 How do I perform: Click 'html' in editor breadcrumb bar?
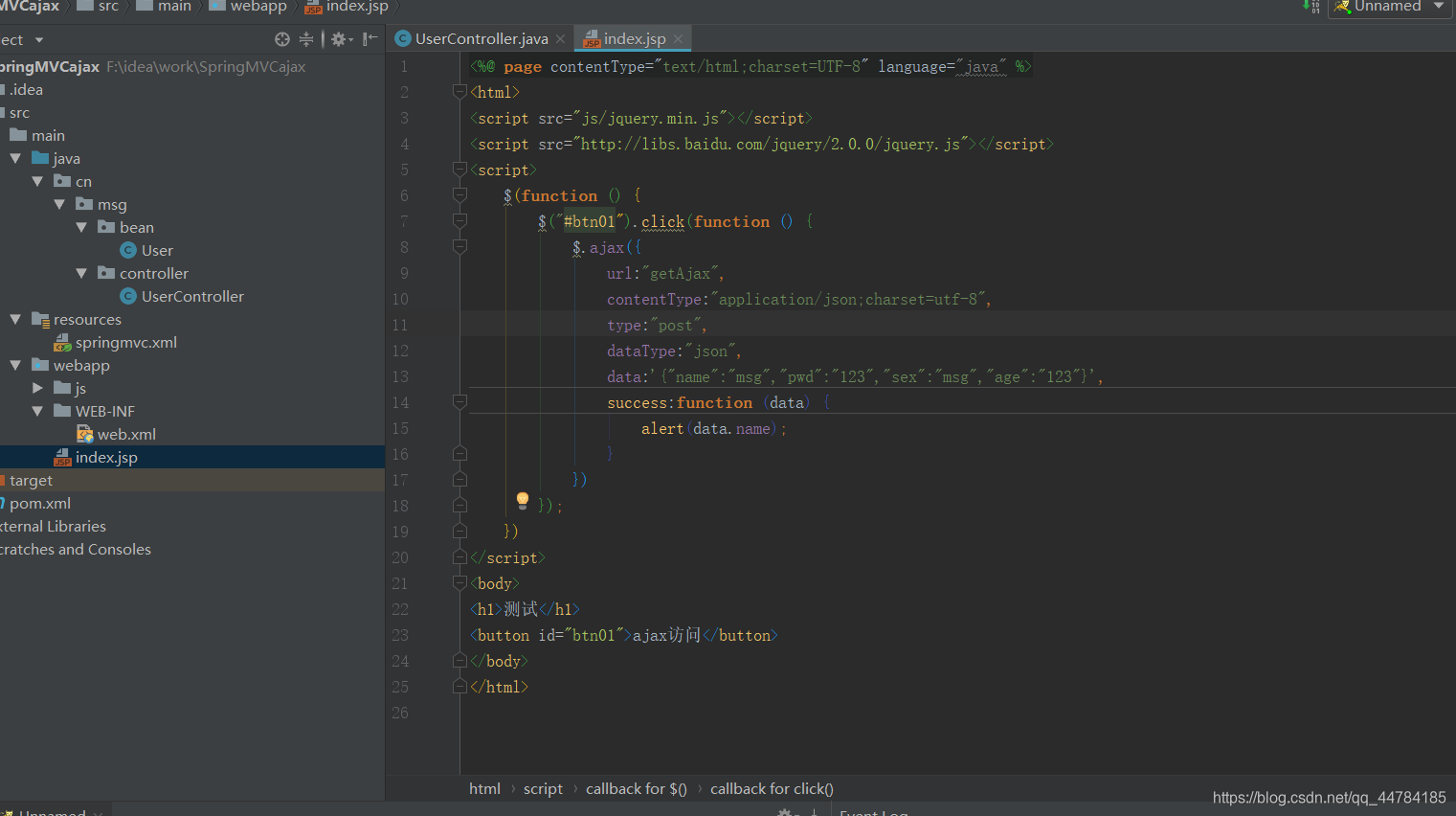tap(484, 789)
